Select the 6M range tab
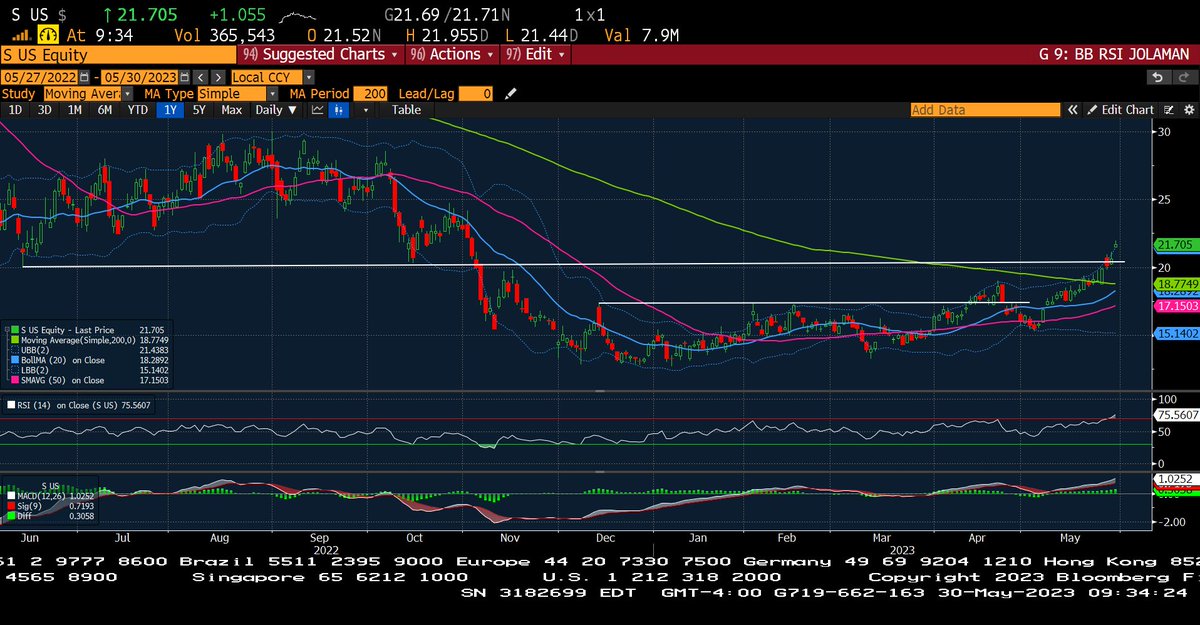The height and width of the screenshot is (625, 1200). (104, 110)
